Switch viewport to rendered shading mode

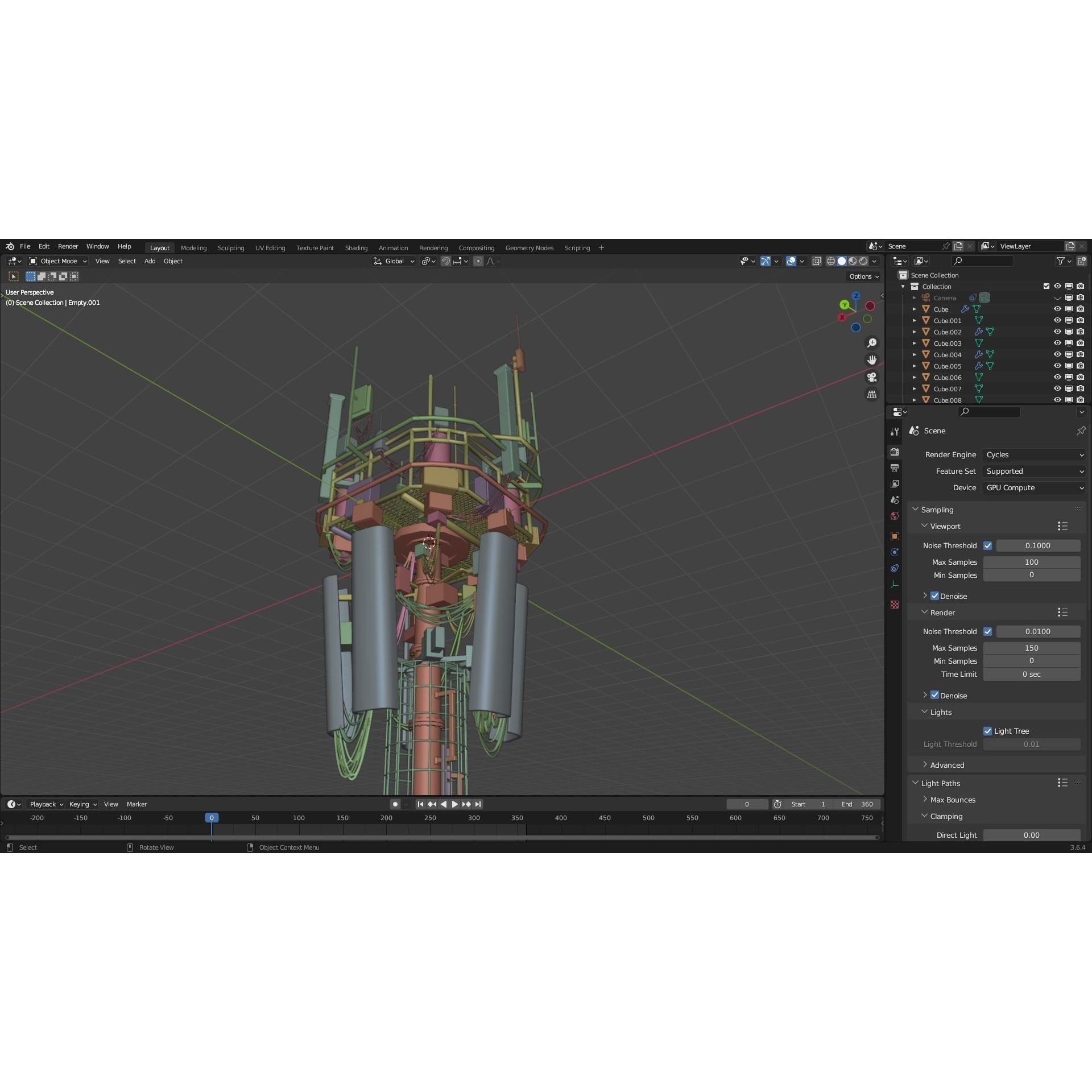pyautogui.click(x=863, y=261)
